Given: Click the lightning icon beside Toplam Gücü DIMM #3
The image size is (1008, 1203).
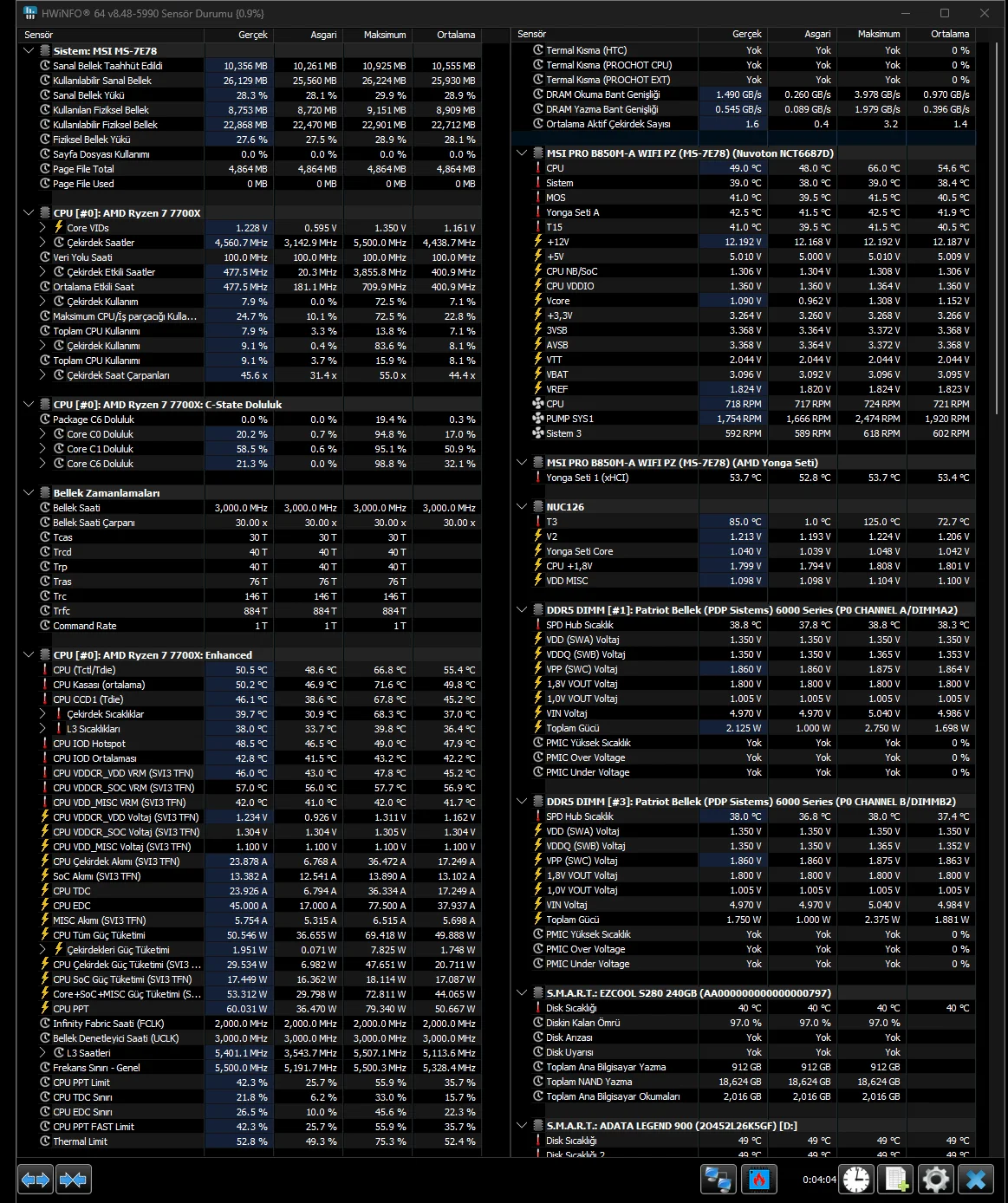Looking at the screenshot, I should [x=538, y=920].
